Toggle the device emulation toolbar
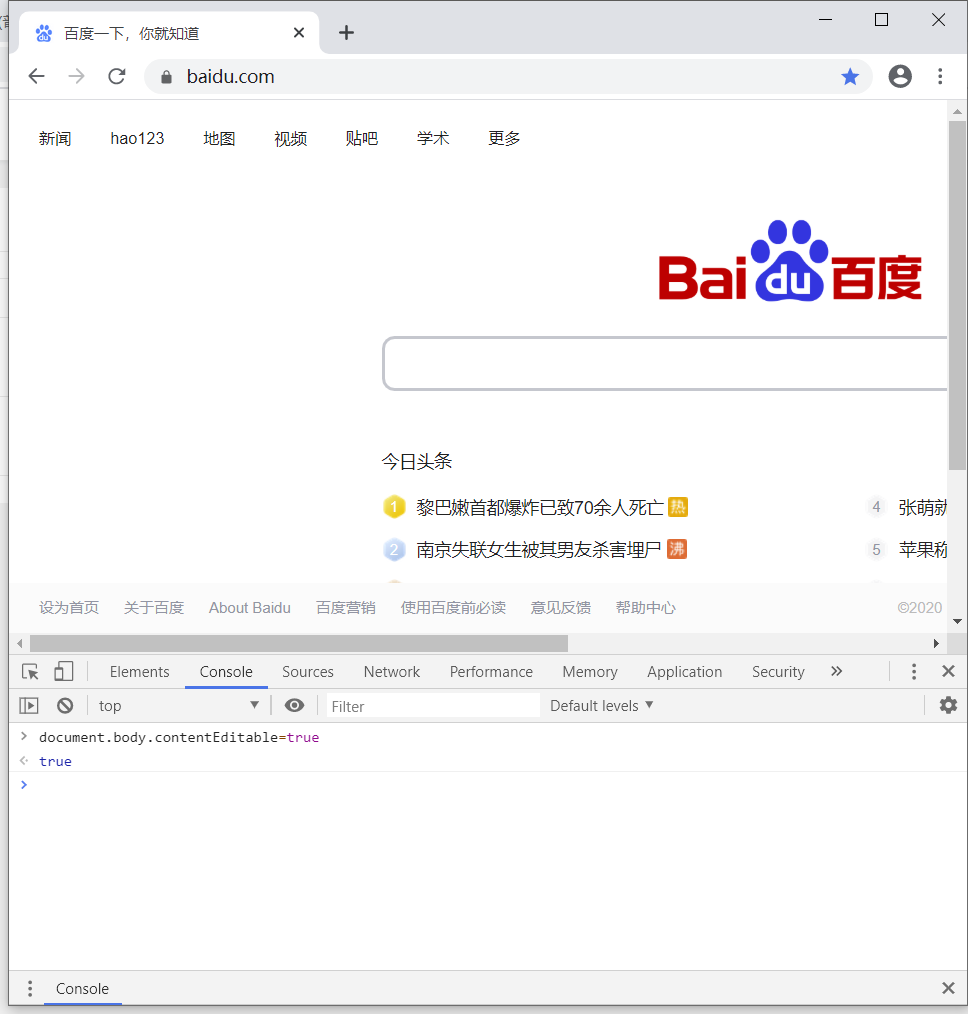 [63, 671]
